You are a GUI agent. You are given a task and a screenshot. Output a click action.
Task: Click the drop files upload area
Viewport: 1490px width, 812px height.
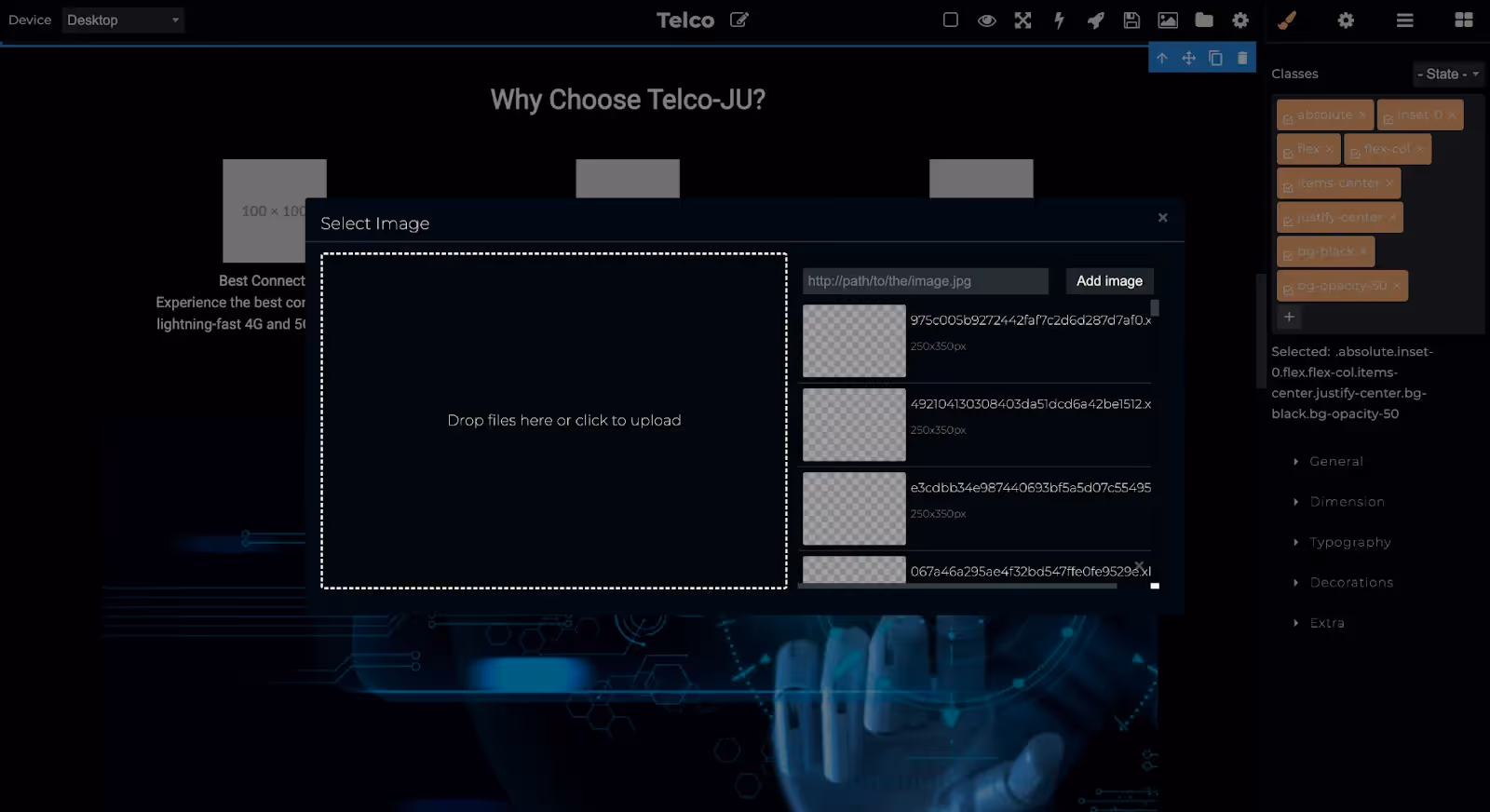[x=554, y=421]
